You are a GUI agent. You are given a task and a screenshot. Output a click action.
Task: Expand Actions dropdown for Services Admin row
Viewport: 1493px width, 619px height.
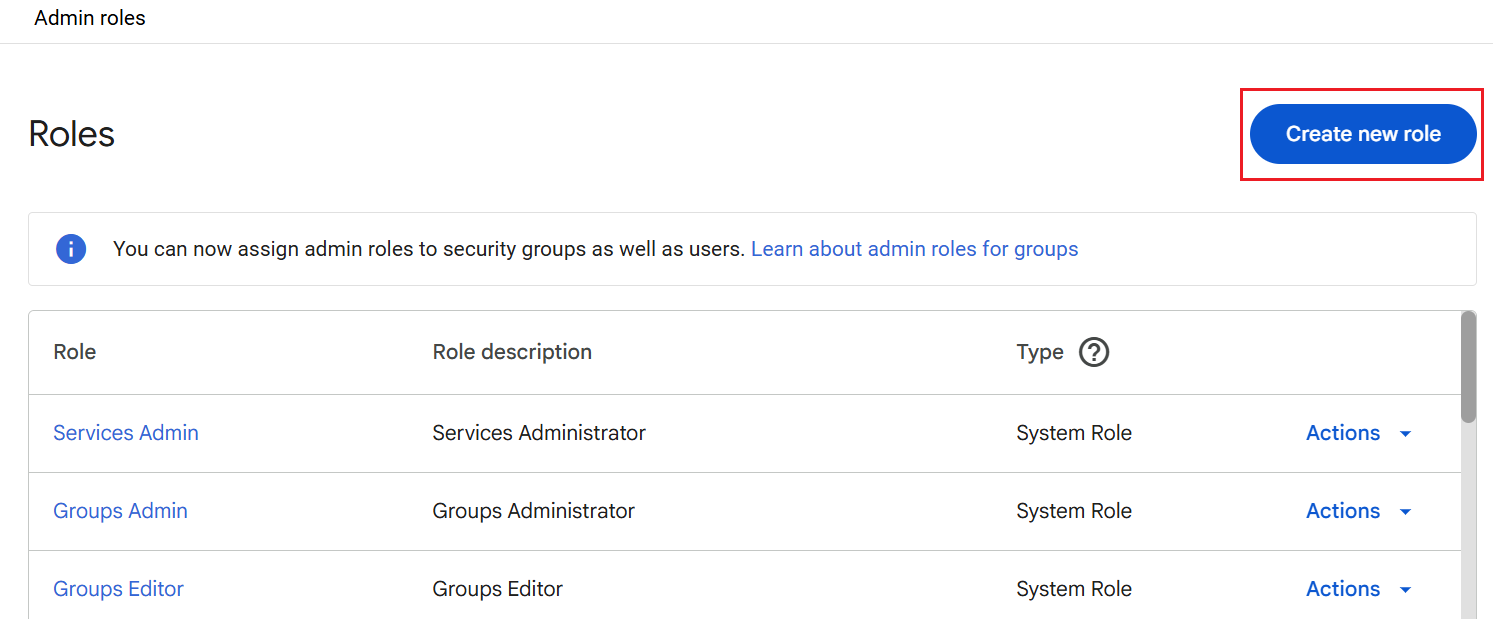1358,433
